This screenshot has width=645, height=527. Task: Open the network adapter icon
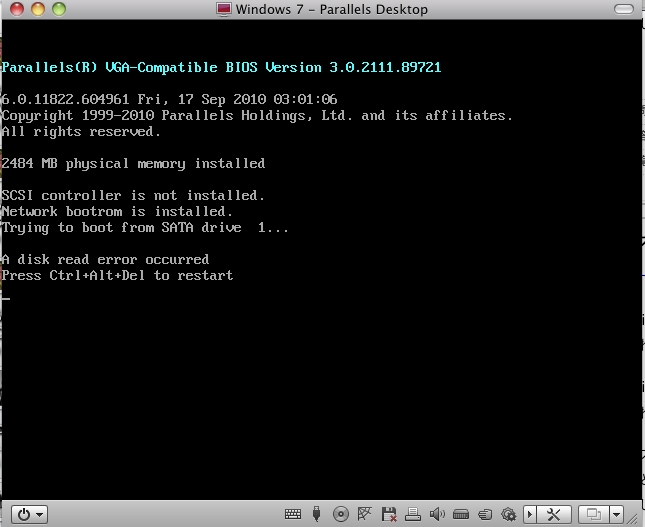click(364, 514)
